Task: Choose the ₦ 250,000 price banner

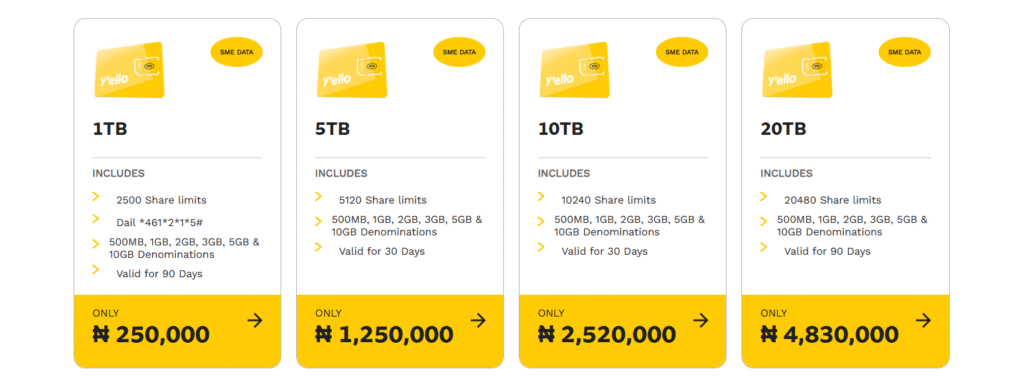Action: pyautogui.click(x=178, y=331)
